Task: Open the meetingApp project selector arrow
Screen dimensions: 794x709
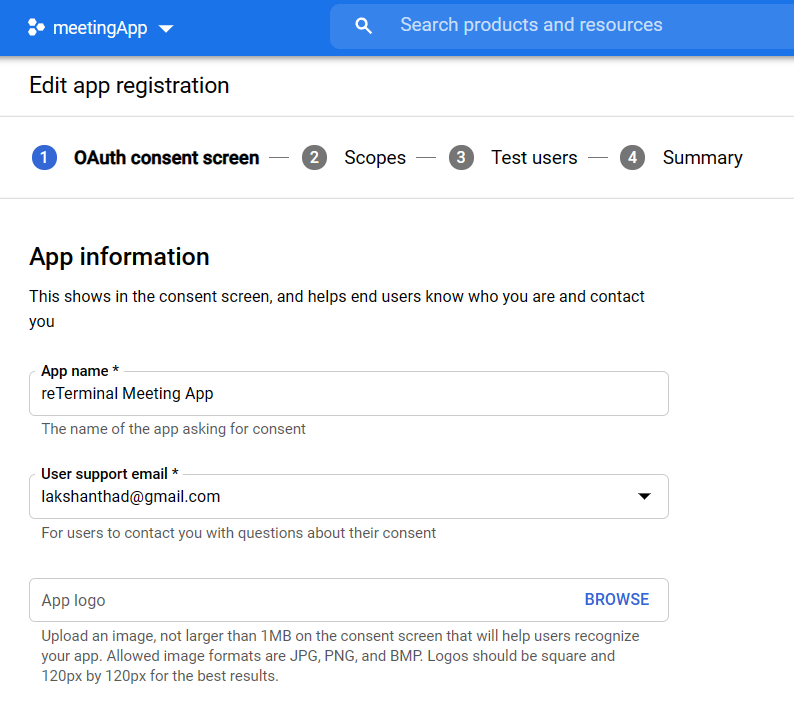Action: [166, 28]
